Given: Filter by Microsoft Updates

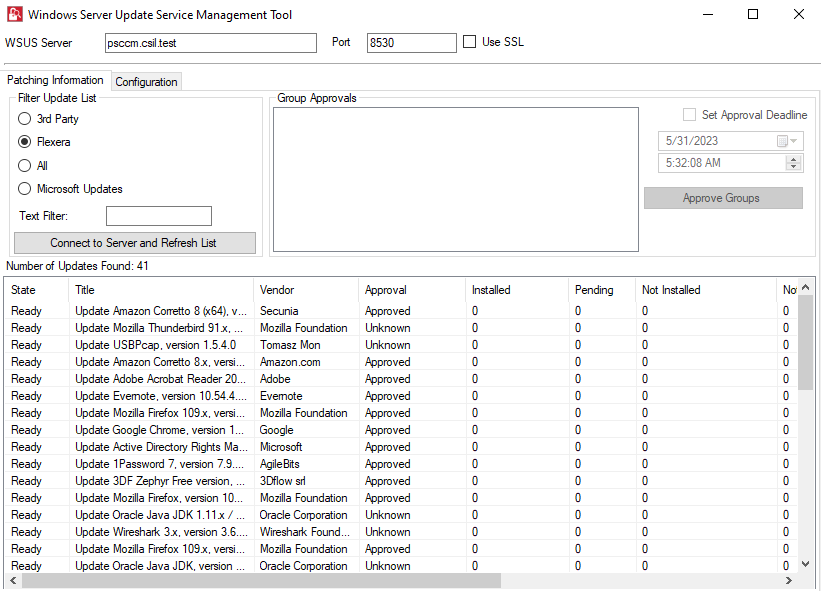Looking at the screenshot, I should [x=25, y=189].
